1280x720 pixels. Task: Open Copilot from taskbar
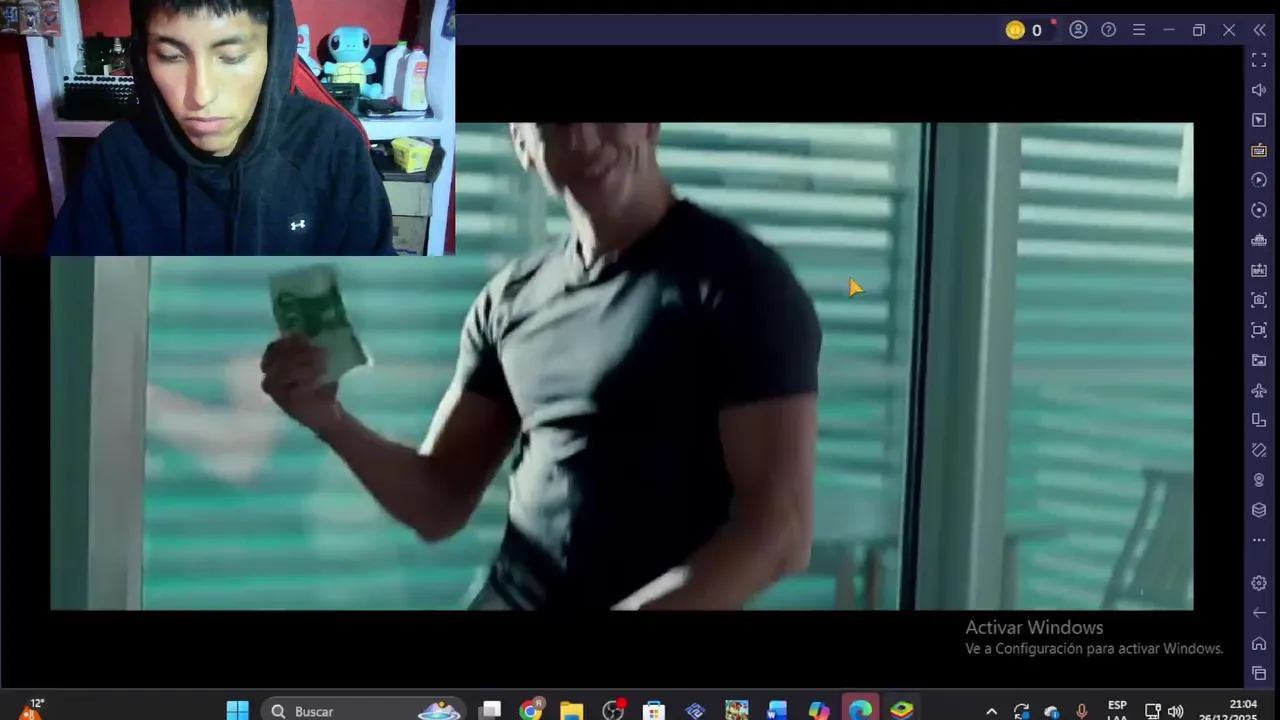coord(819,711)
